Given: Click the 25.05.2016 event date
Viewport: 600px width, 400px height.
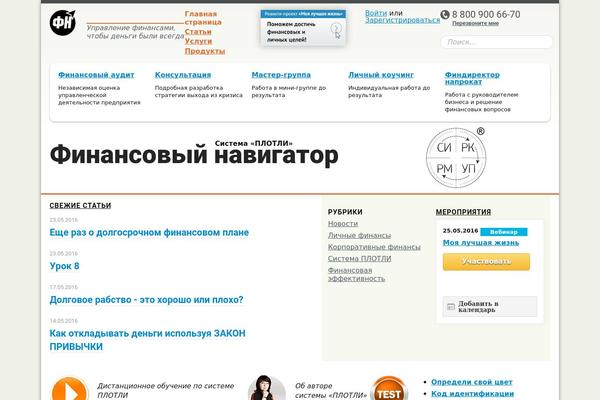Looking at the screenshot, I should pos(460,231).
